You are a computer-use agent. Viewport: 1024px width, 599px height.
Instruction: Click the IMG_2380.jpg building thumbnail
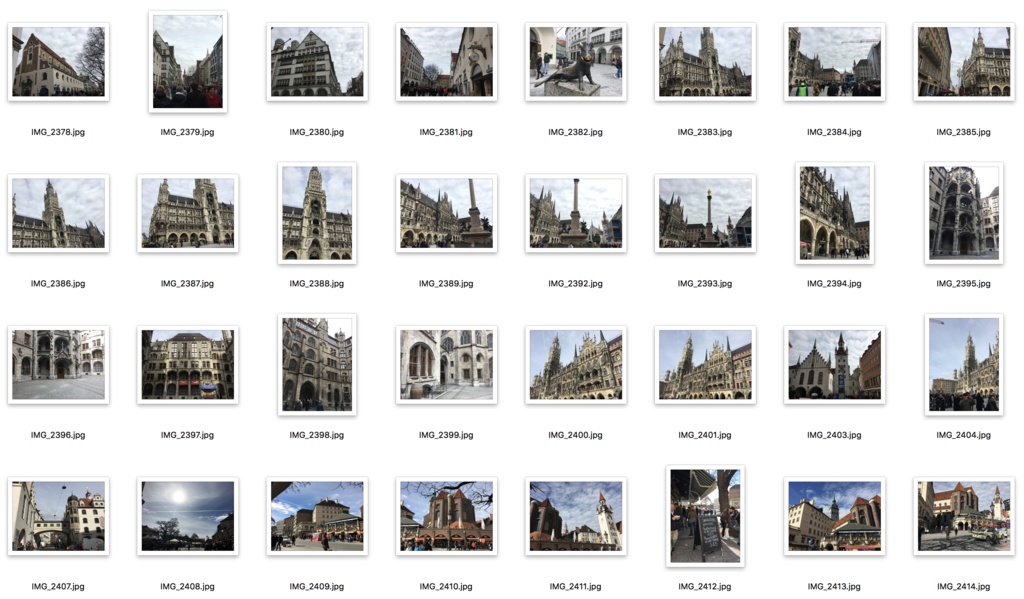[317, 62]
